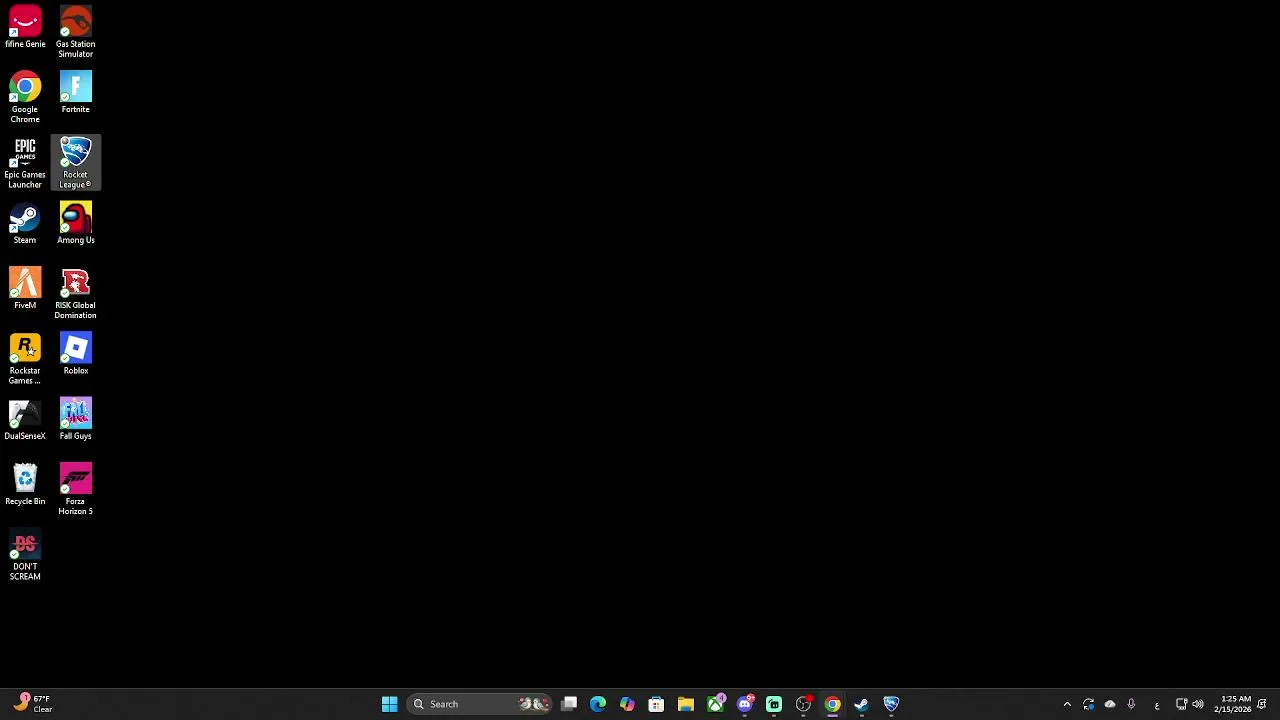This screenshot has width=1280, height=720.
Task: Select the FiveM desktop shortcut
Action: point(25,289)
